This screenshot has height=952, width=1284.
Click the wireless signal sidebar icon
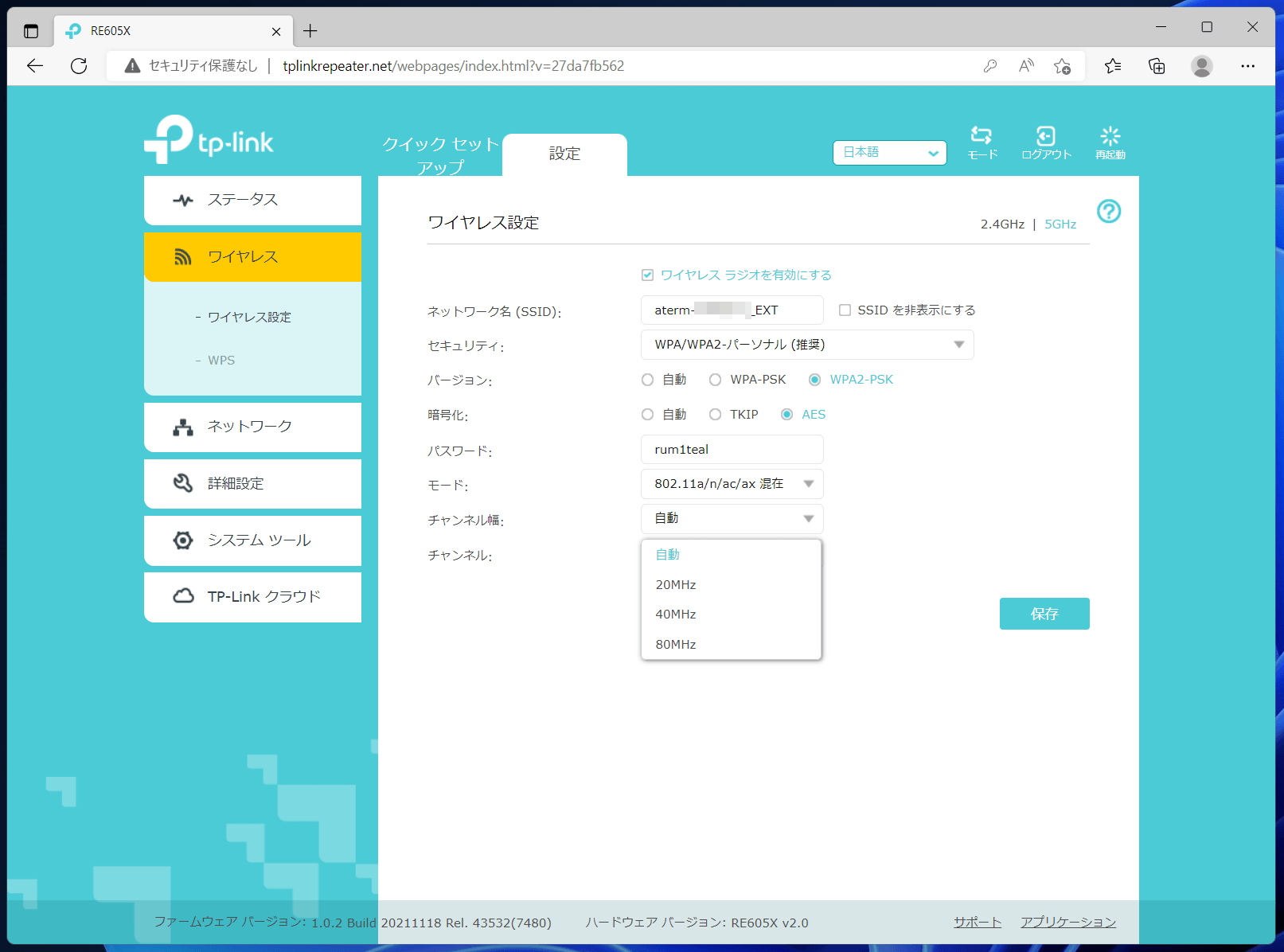(183, 256)
